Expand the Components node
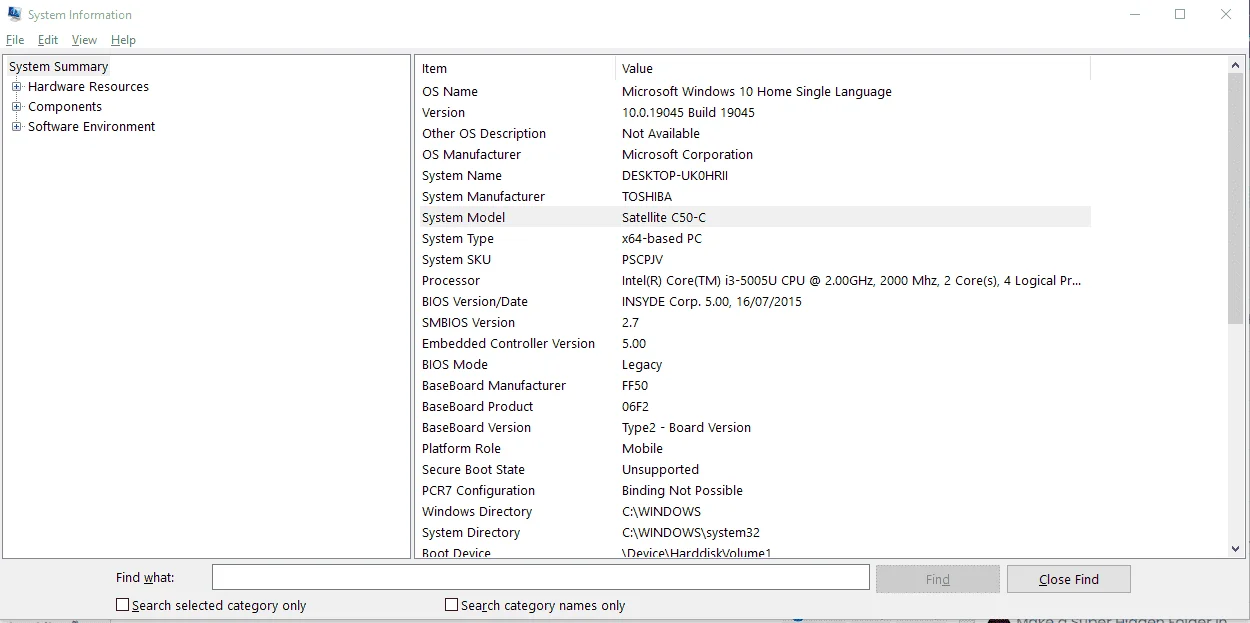This screenshot has height=623, width=1250. [x=16, y=107]
